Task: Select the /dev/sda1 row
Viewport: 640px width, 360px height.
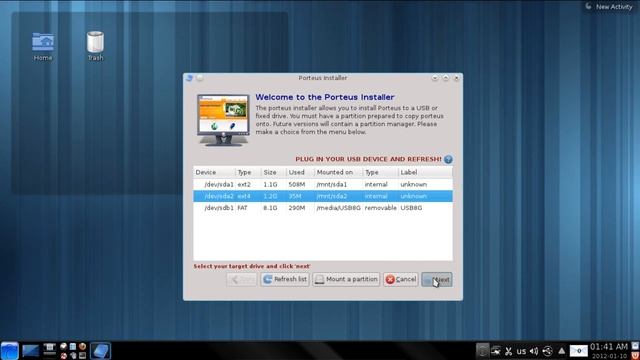Action: [323, 184]
